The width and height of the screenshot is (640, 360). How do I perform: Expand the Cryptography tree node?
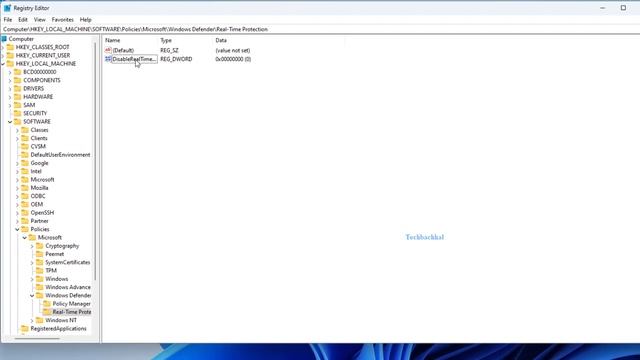click(32, 246)
